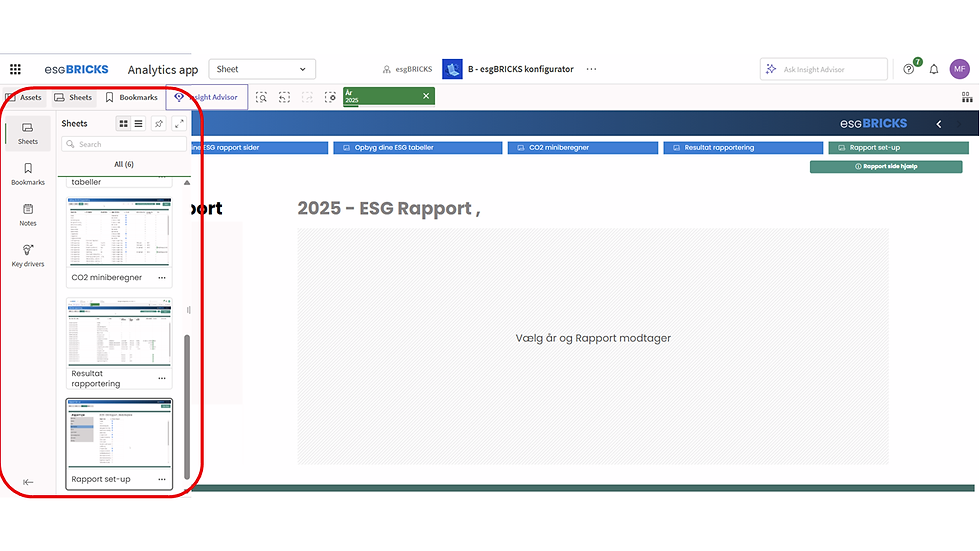
Task: Click the Rapport side hjælp button
Action: click(886, 167)
